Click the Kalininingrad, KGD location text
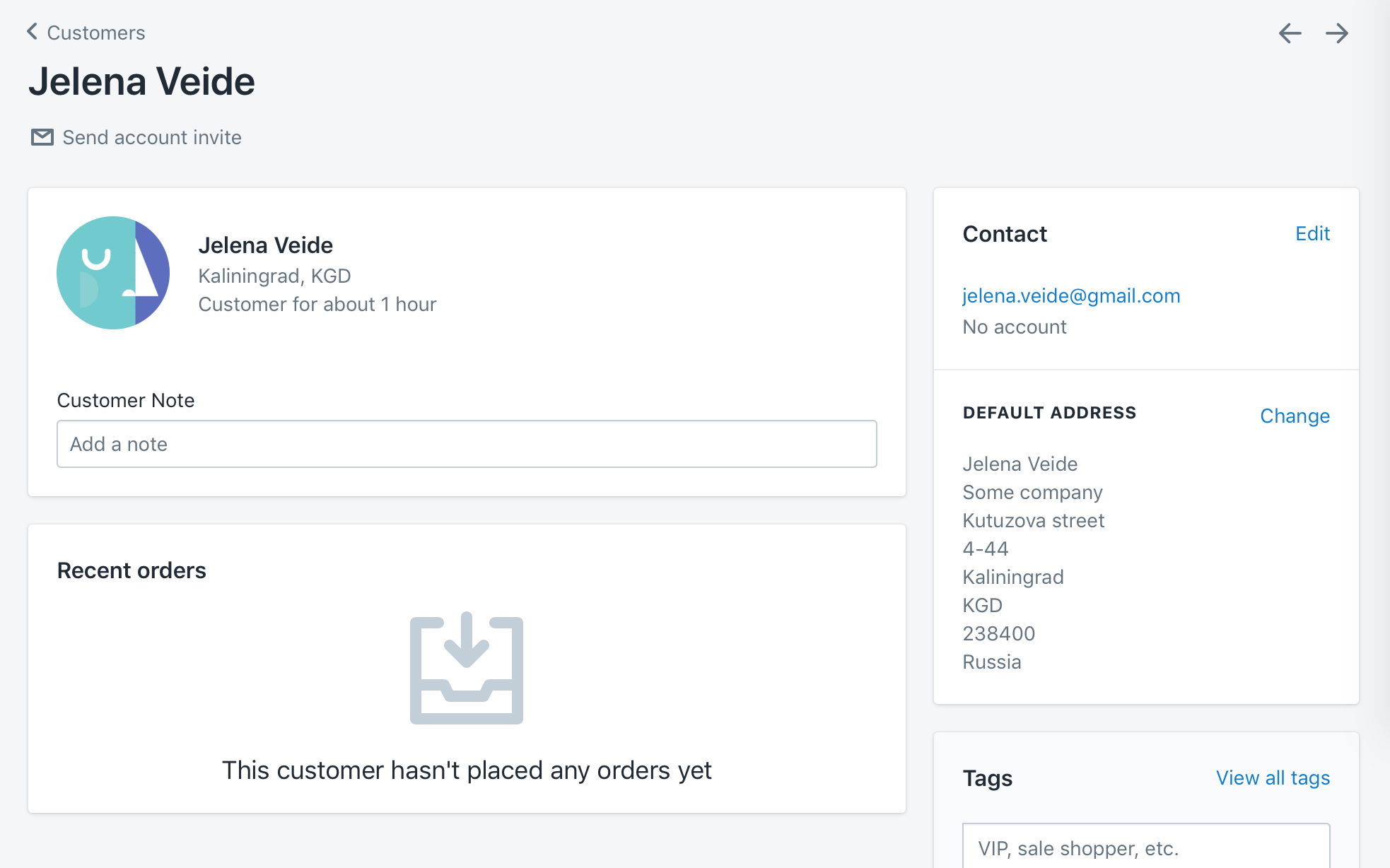1390x868 pixels. (274, 276)
